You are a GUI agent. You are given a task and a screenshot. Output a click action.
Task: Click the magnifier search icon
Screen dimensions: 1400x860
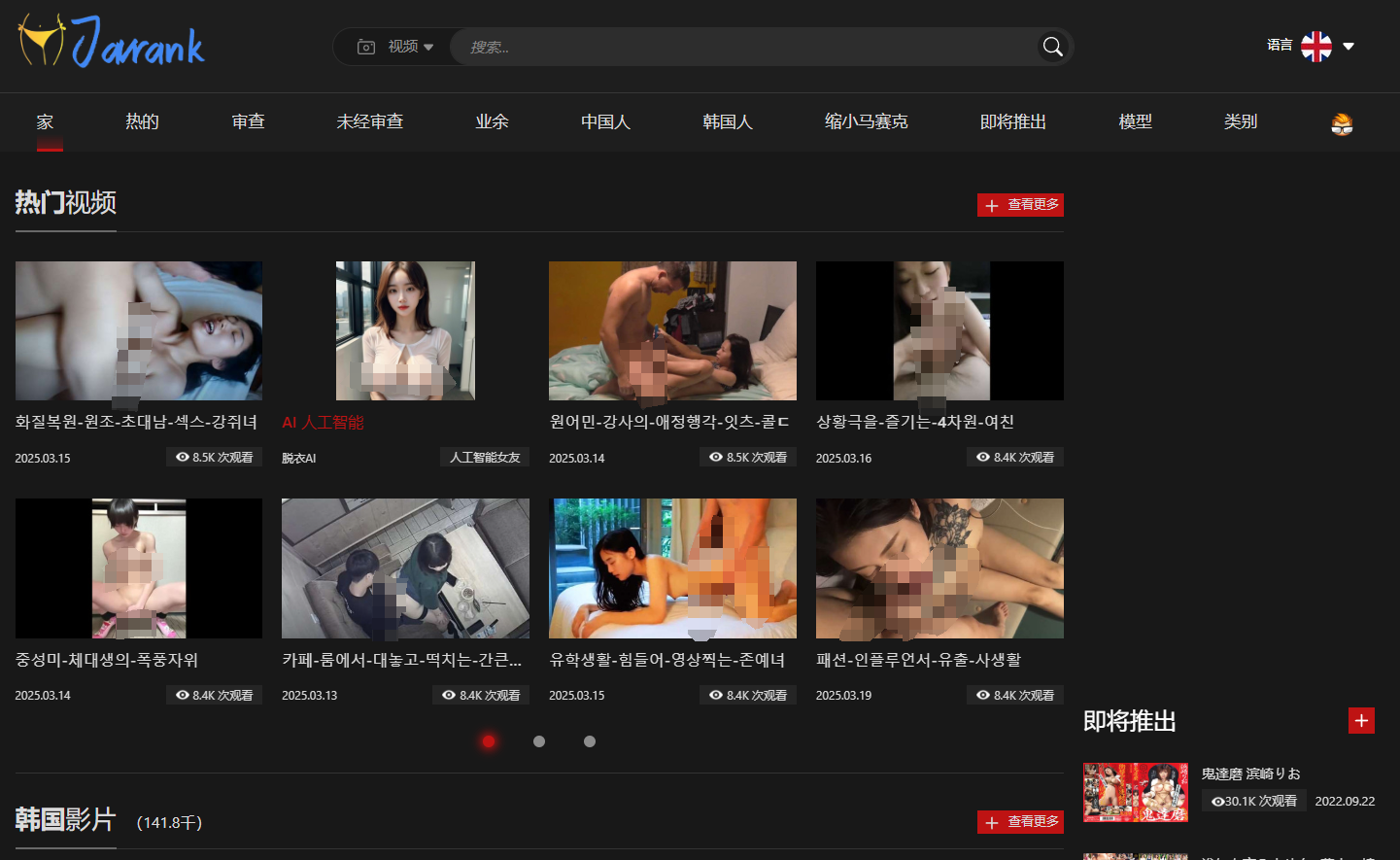click(x=1052, y=47)
